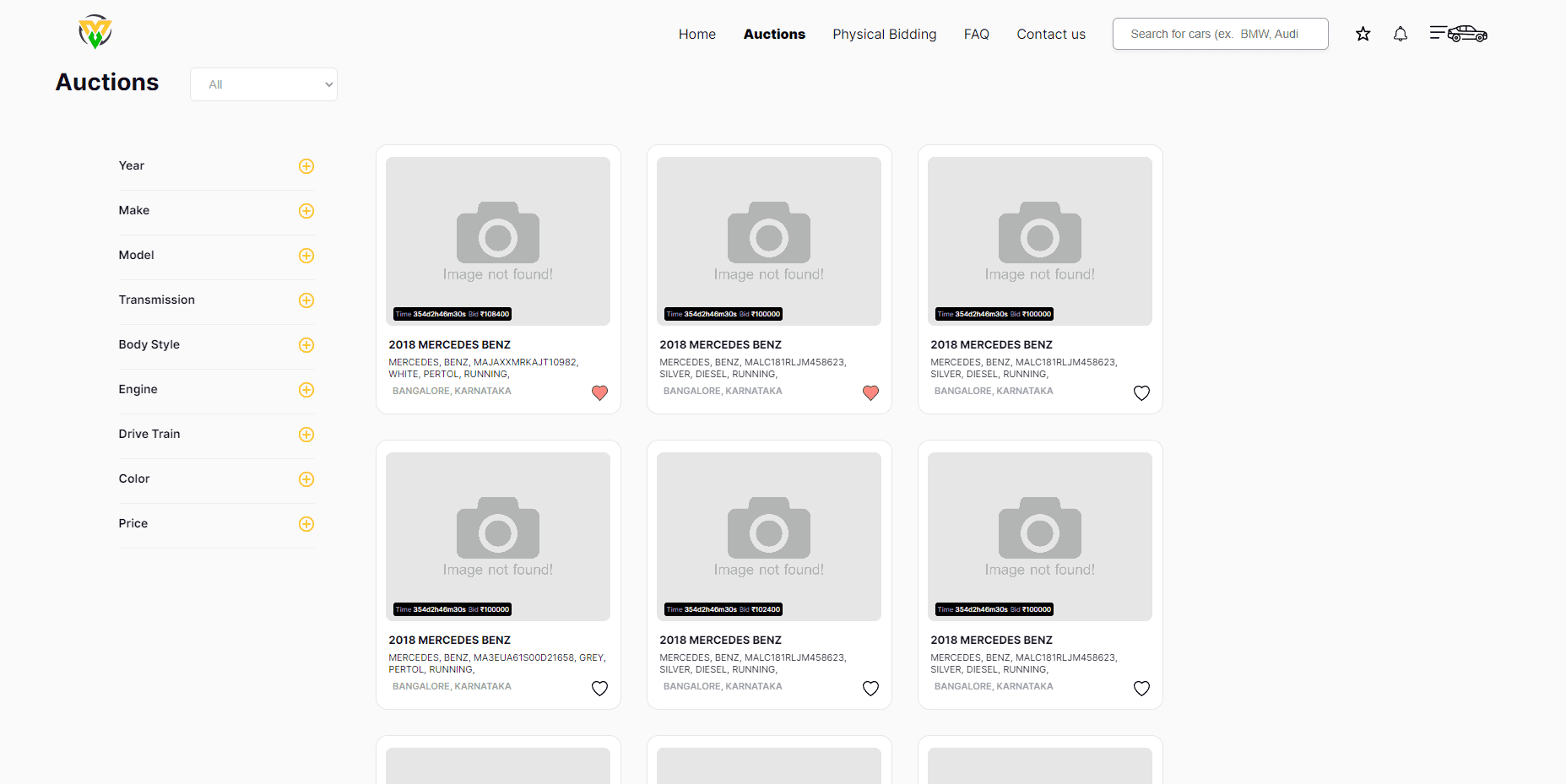Unfavorite the white MAJAXXMRKAJT10982 Mercedes heart
This screenshot has height=784, width=1566.
pos(599,392)
